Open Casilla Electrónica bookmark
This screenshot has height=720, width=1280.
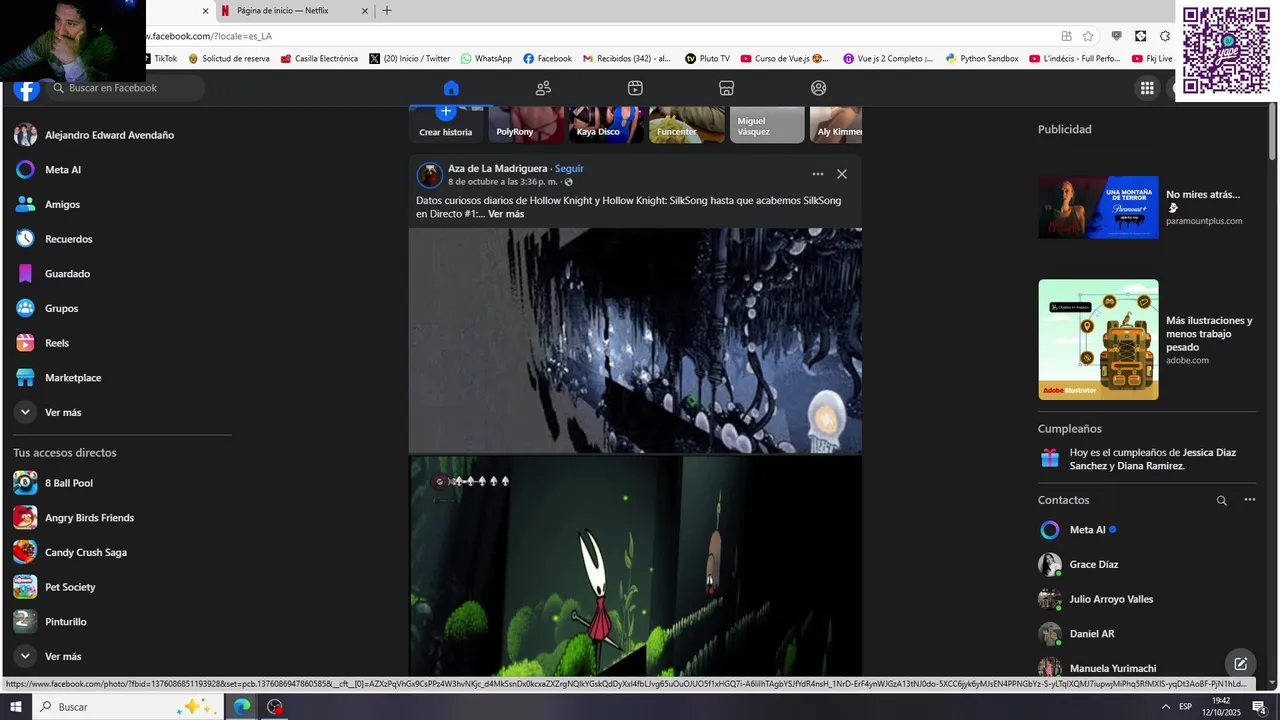pyautogui.click(x=319, y=59)
